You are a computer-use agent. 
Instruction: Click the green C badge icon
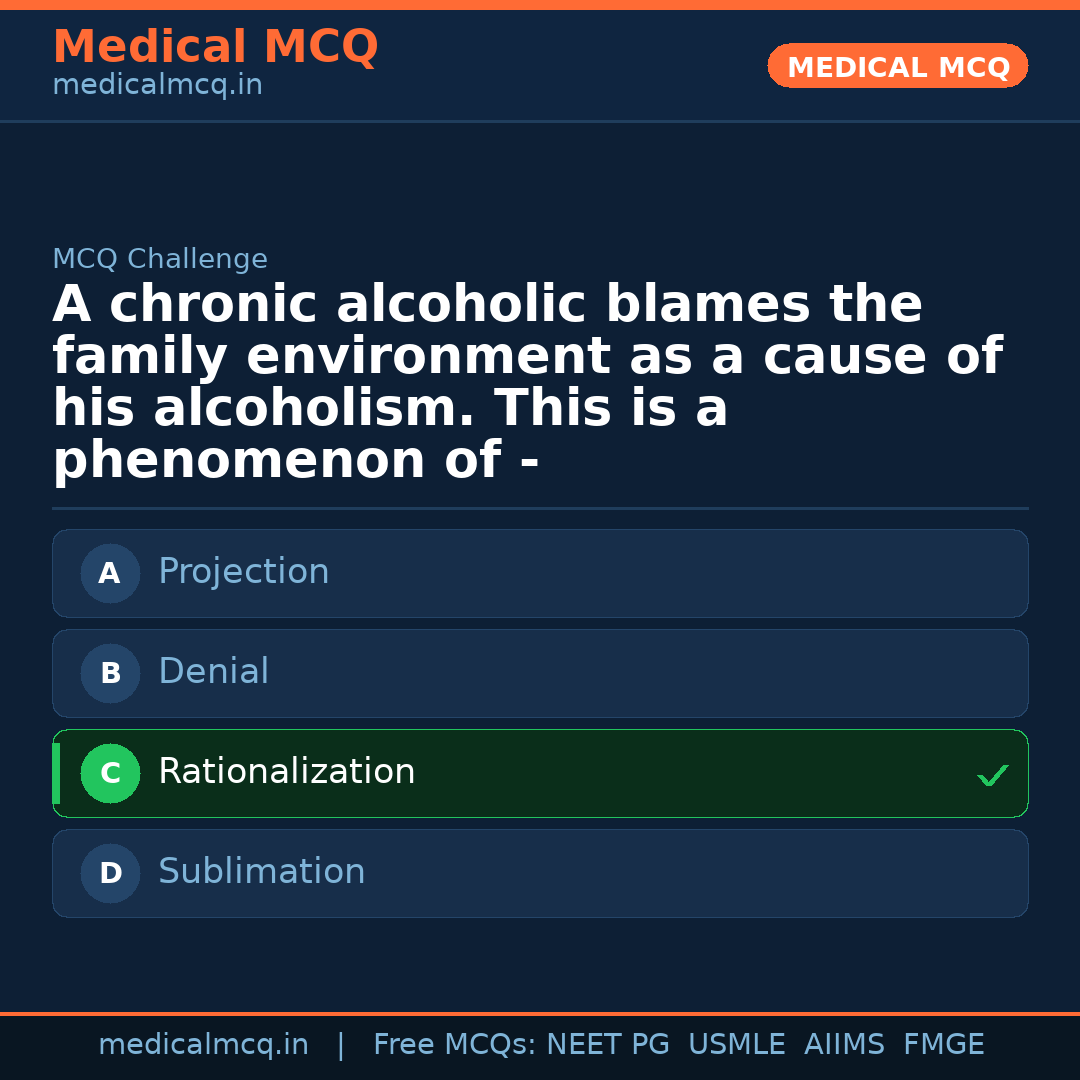tap(110, 773)
